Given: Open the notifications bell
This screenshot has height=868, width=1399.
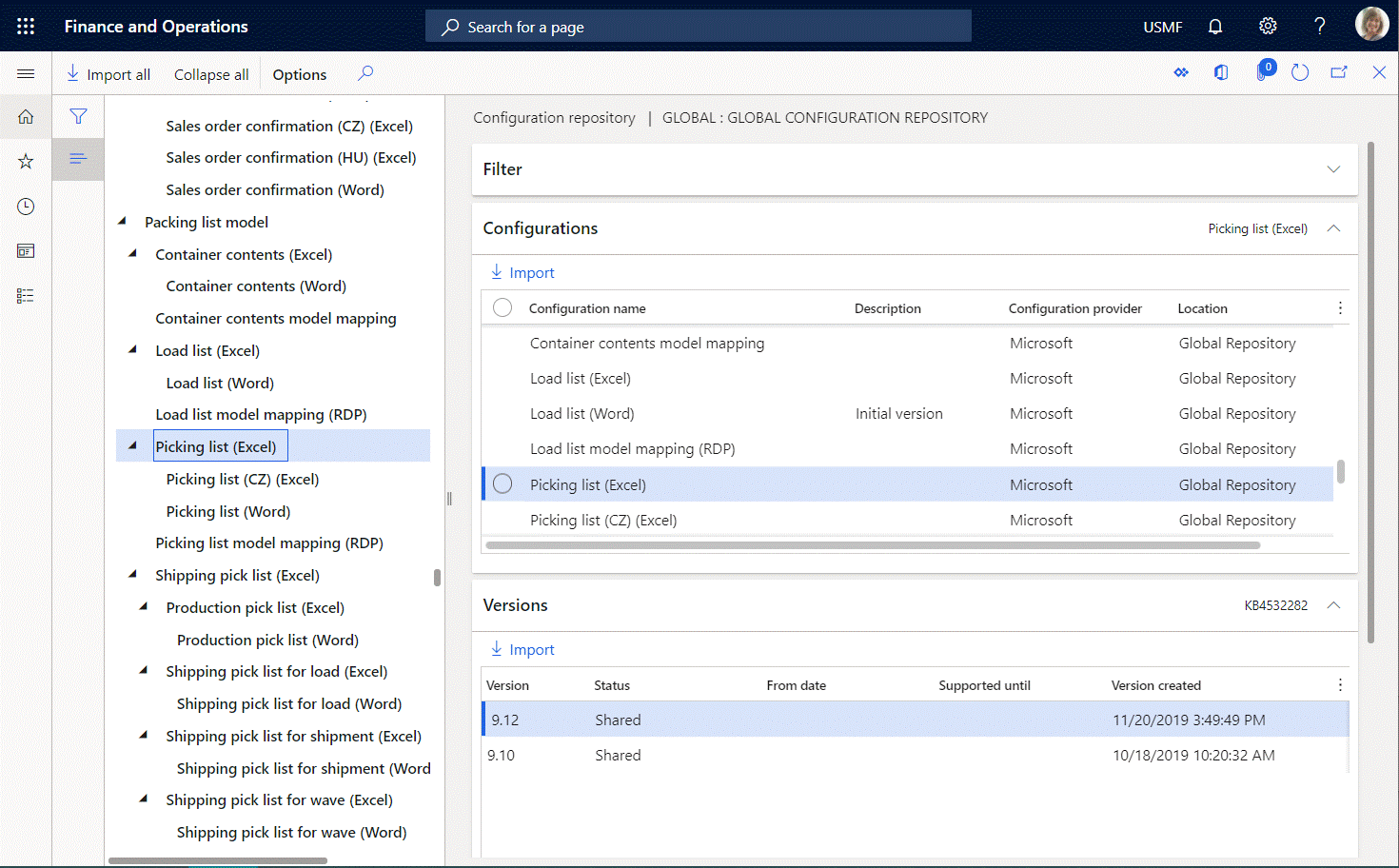Looking at the screenshot, I should (1215, 26).
